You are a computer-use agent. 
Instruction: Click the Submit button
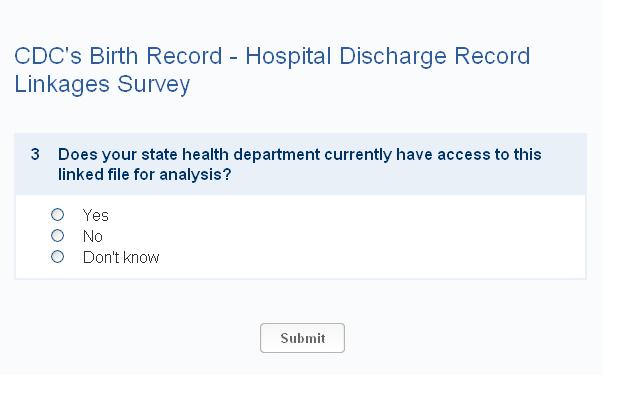(x=302, y=338)
